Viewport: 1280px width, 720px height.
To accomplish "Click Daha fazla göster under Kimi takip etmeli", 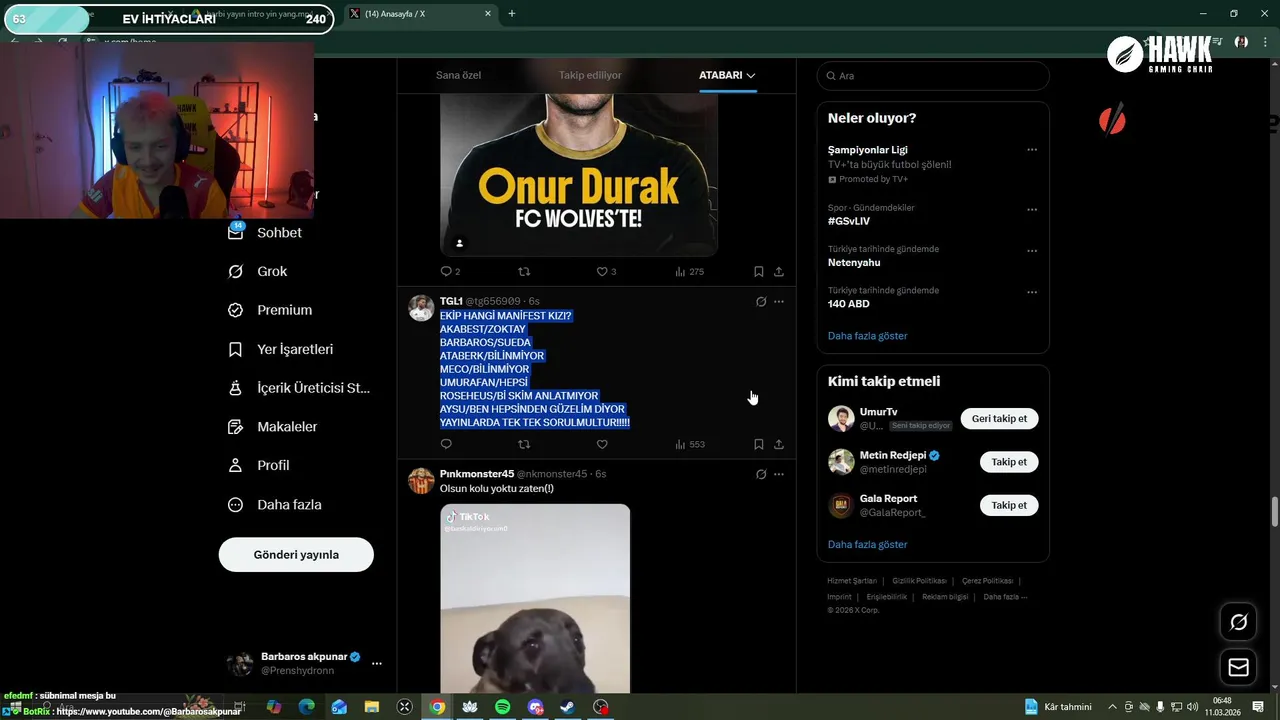I will pos(867,545).
